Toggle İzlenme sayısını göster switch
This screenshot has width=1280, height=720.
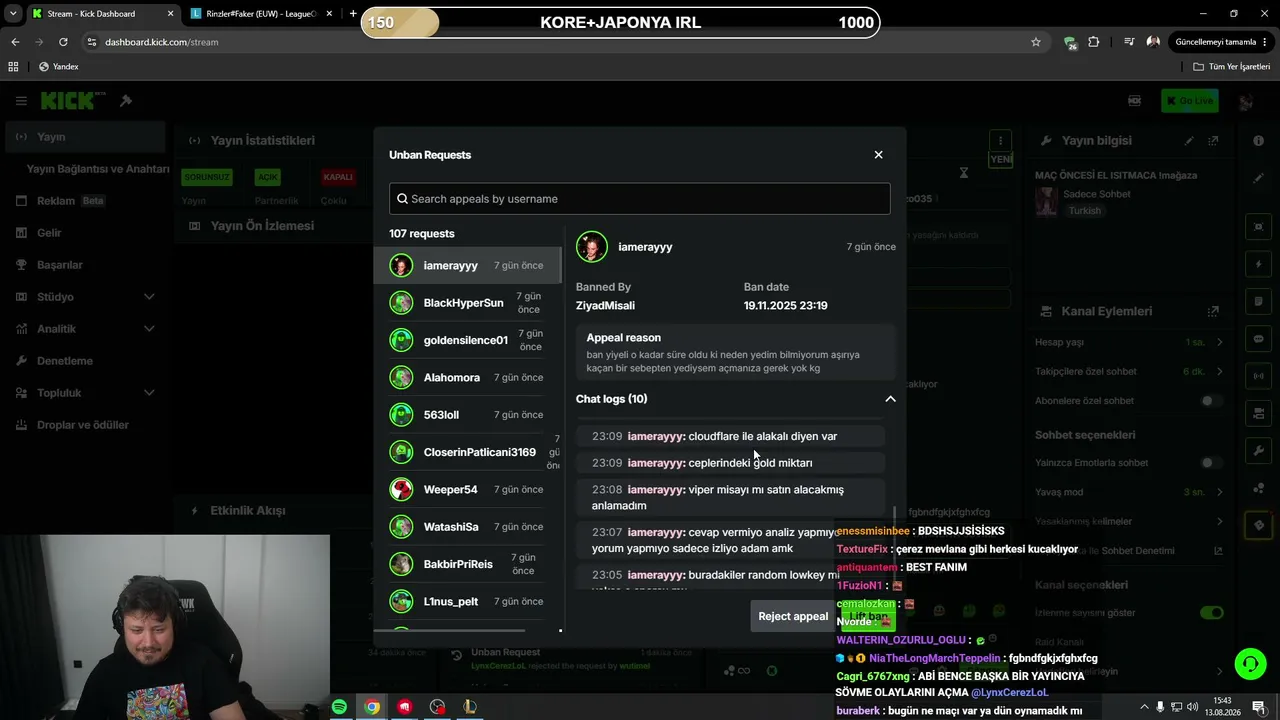tap(1211, 612)
